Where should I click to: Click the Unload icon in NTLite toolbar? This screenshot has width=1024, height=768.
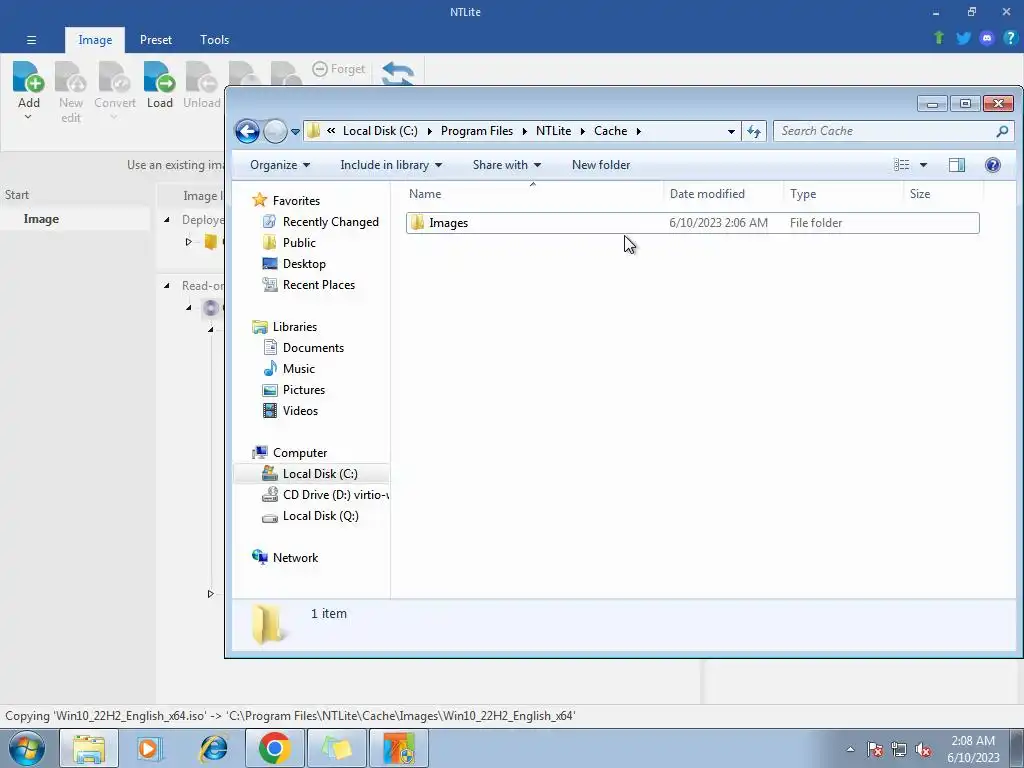(201, 77)
